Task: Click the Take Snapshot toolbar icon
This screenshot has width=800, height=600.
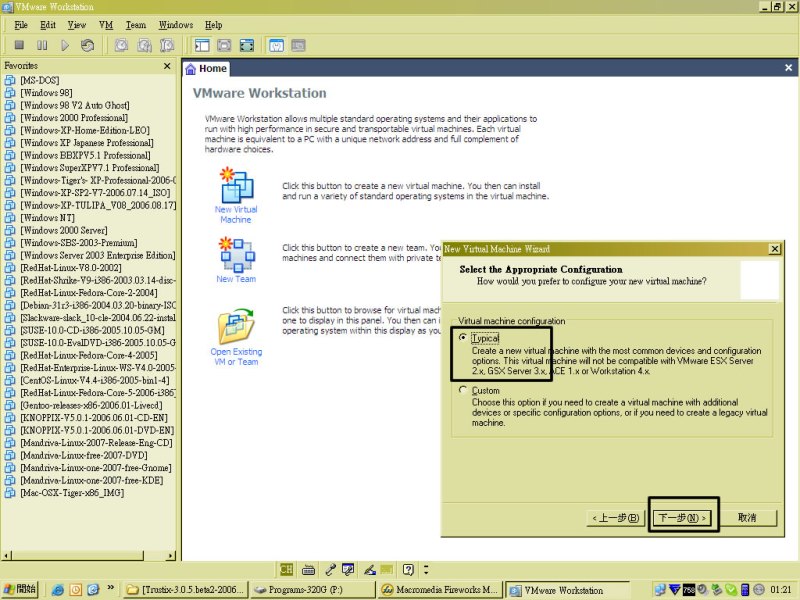Action: (121, 45)
